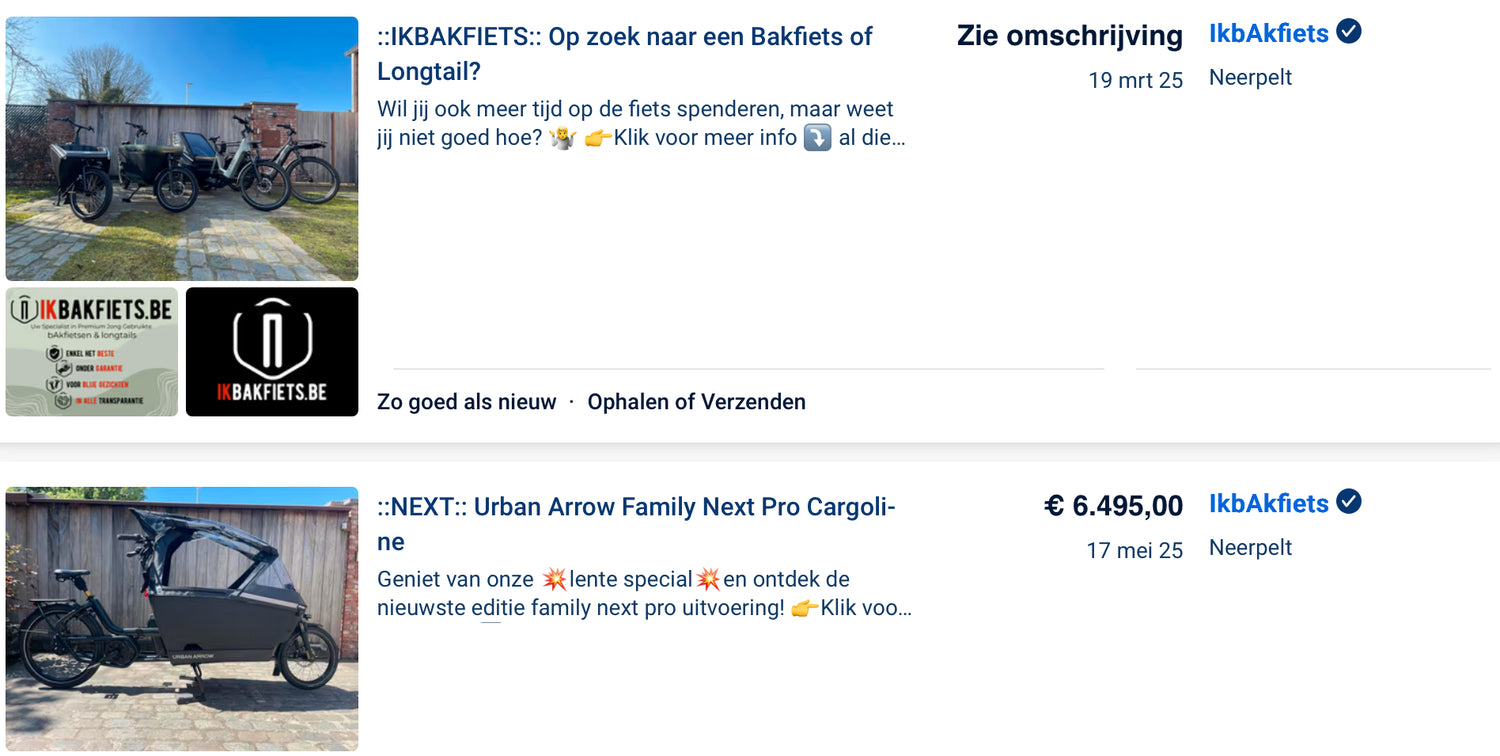Open the Urban Arrow Family Next Pro listing title
Image resolution: width=1500 pixels, height=756 pixels.
tap(636, 524)
